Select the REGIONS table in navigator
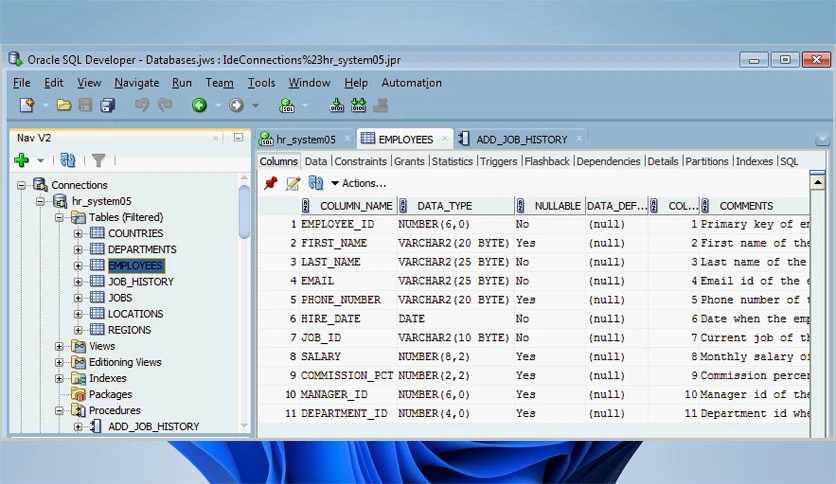The height and width of the screenshot is (484, 836). (x=129, y=330)
